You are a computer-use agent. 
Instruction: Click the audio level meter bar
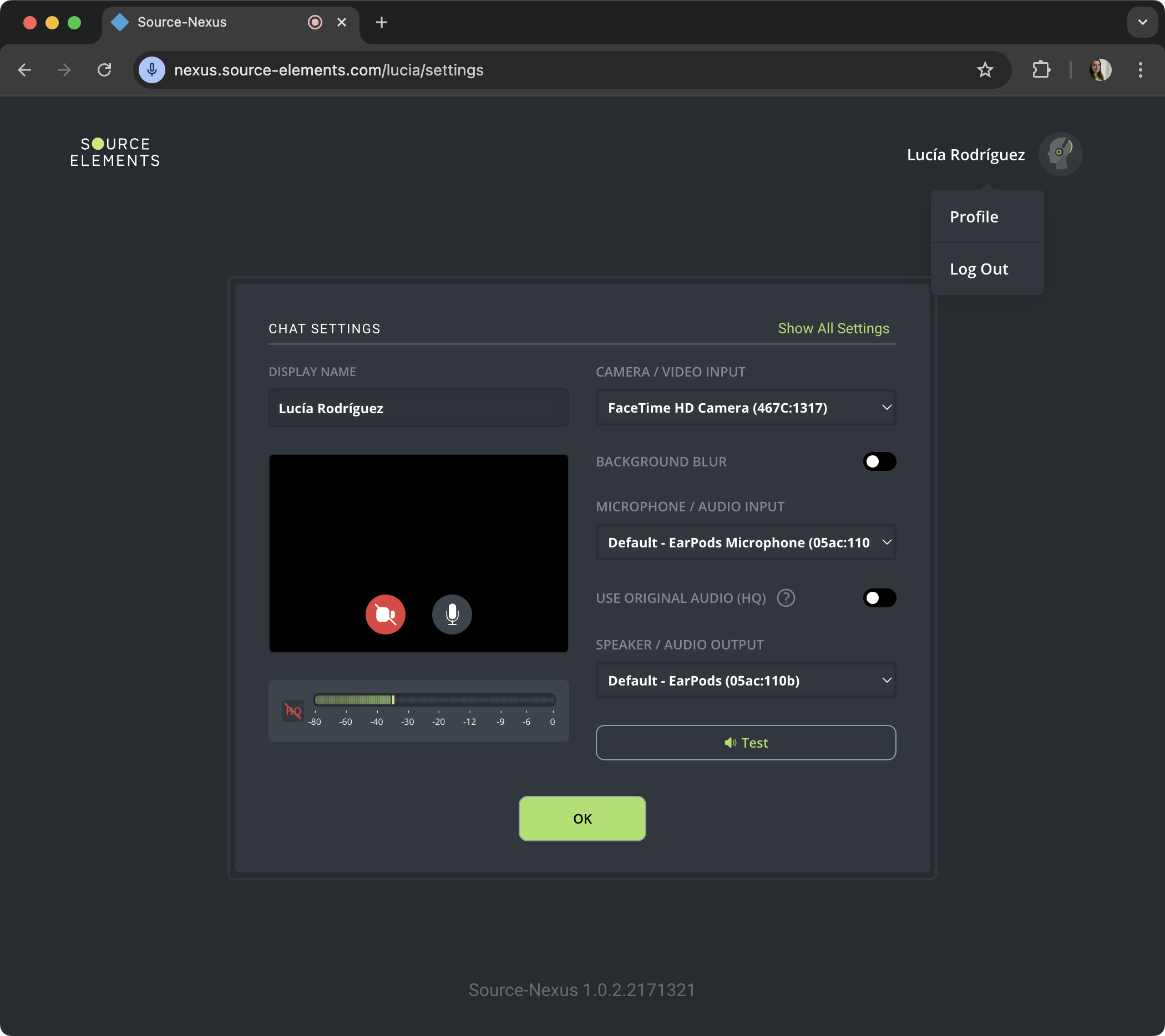click(434, 700)
